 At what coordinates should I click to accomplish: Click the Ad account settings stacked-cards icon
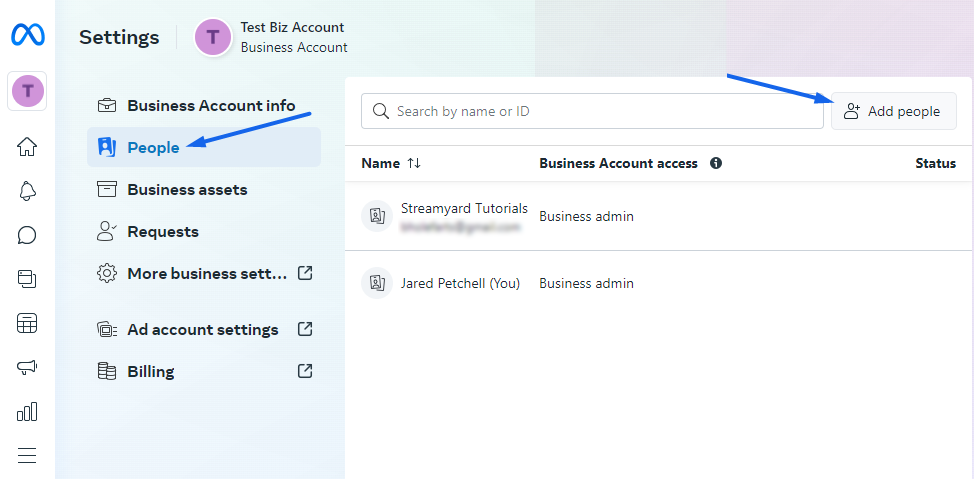point(107,329)
